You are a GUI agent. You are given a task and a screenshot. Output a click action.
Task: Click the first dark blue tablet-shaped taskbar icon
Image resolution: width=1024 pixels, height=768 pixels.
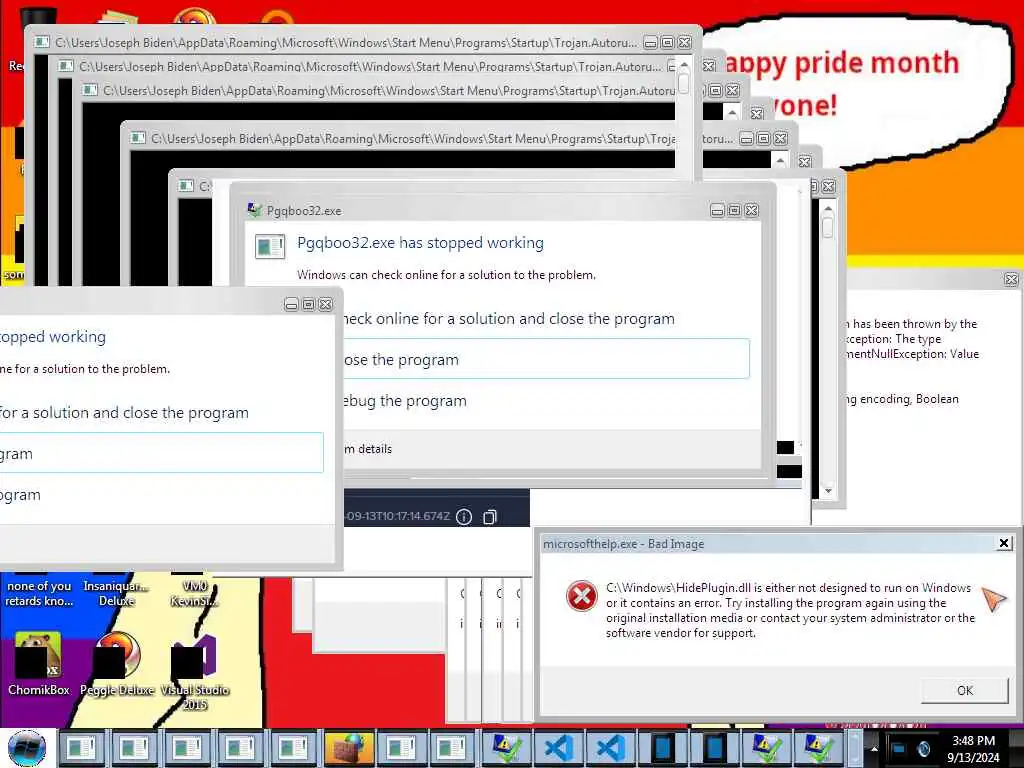tap(662, 748)
